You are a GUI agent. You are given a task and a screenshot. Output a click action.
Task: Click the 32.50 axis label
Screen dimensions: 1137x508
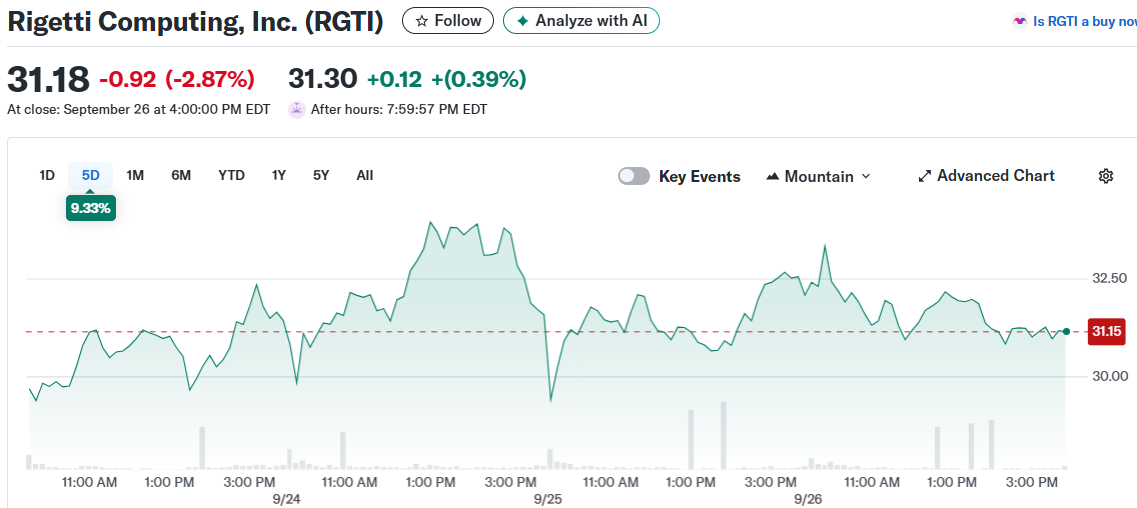pos(1109,278)
